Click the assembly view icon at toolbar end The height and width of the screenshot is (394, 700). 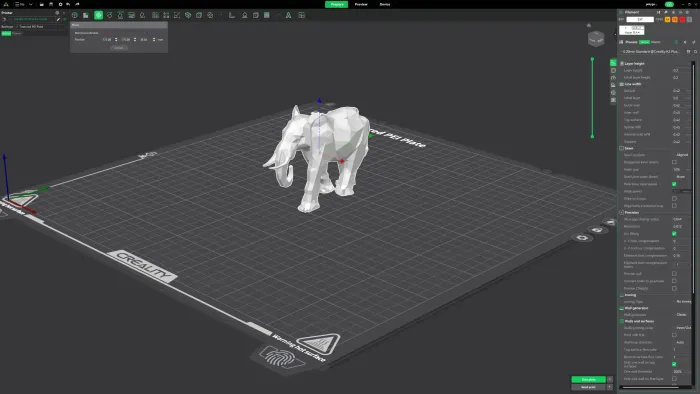coord(302,15)
